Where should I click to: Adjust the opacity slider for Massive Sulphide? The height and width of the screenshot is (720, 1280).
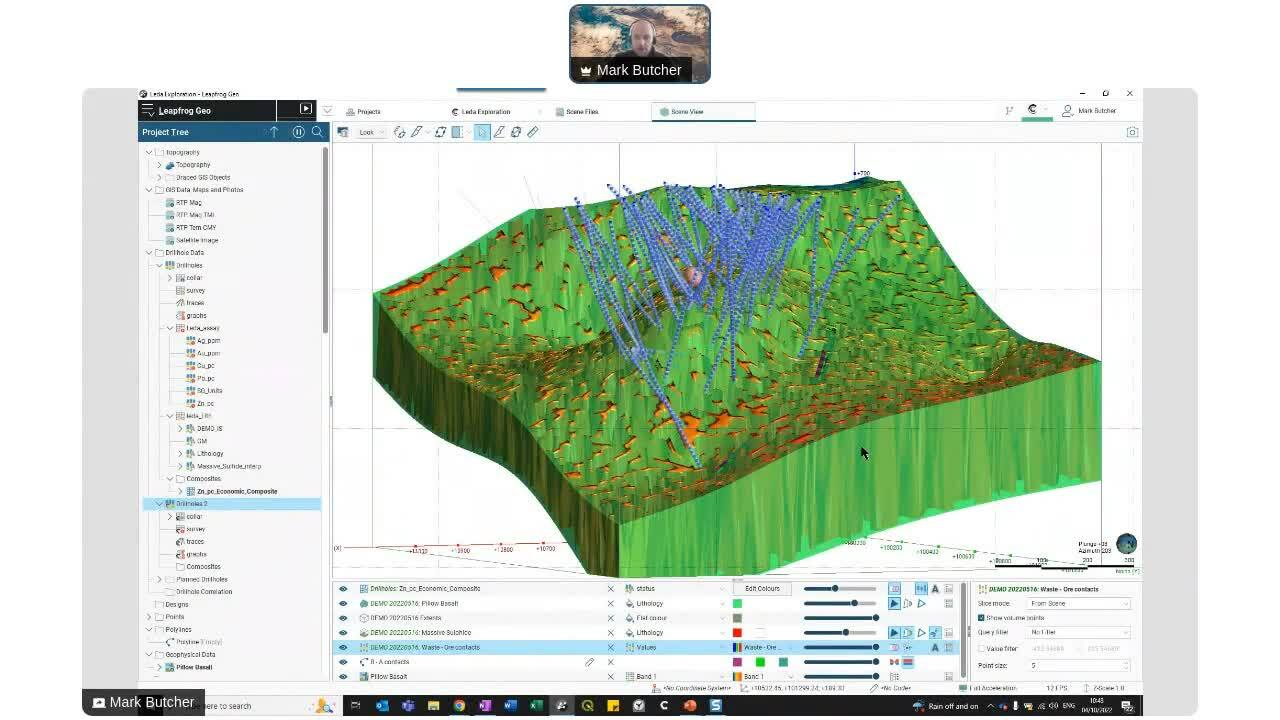click(x=839, y=633)
